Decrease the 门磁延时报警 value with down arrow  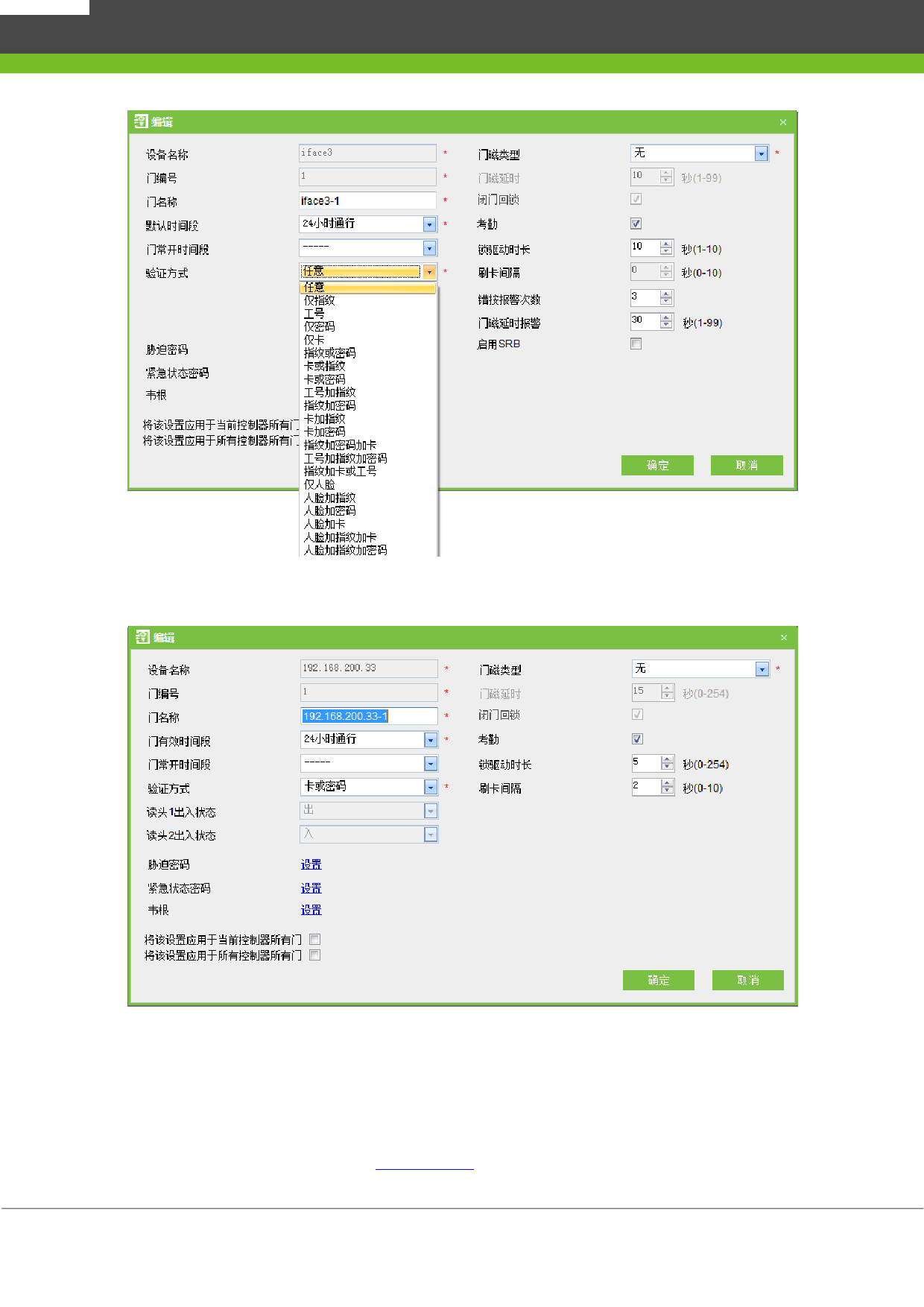click(666, 326)
